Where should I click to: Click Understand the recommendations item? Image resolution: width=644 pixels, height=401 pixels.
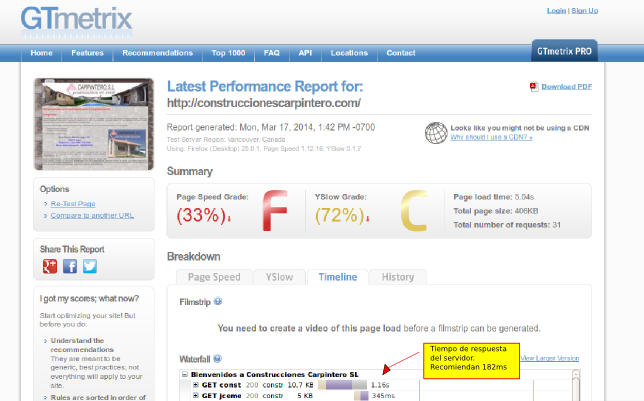[x=82, y=345]
